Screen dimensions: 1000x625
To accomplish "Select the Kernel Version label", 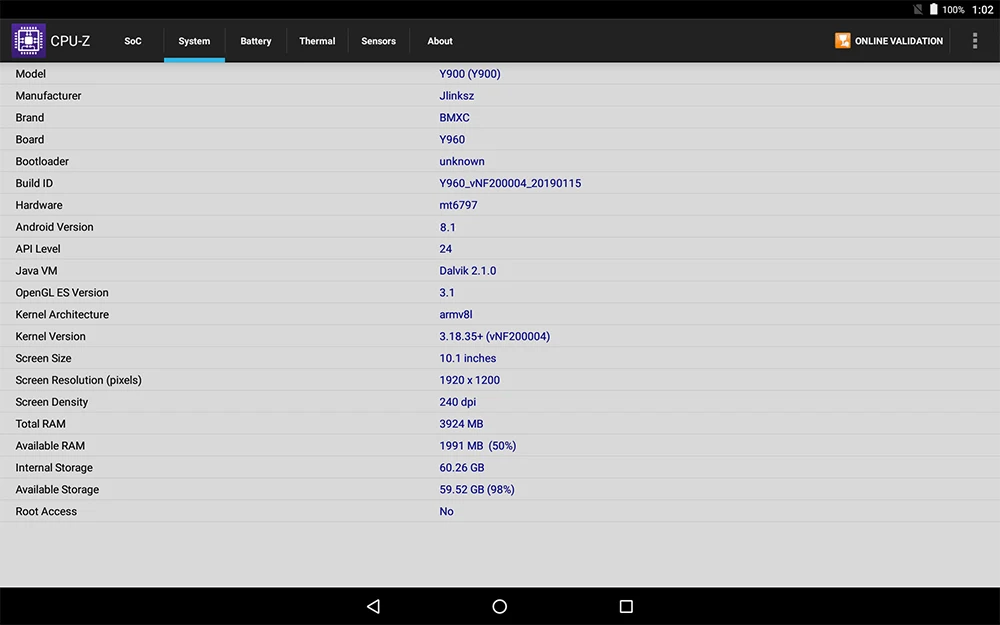I will coord(50,336).
